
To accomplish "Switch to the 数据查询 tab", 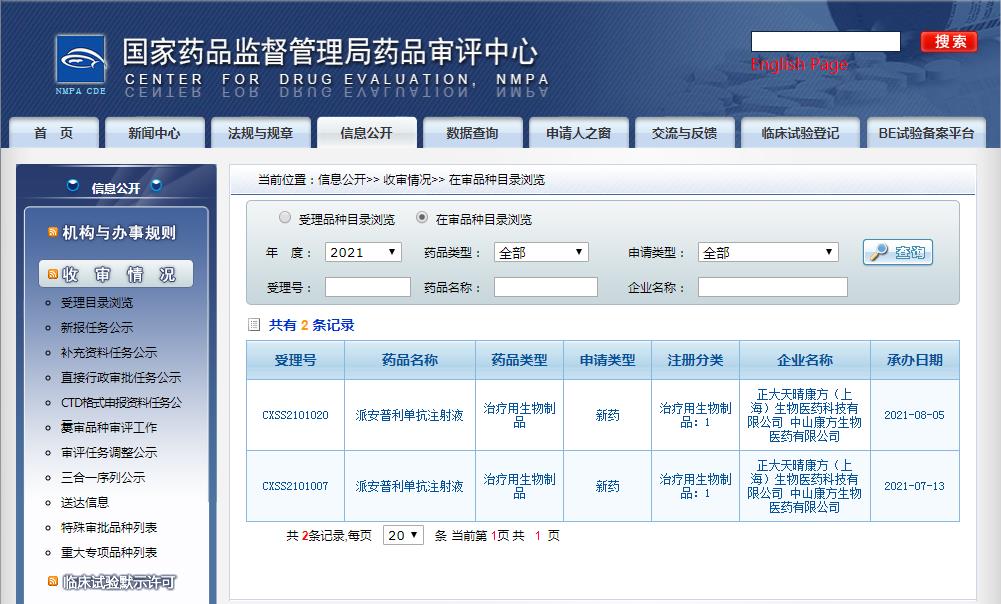I will [472, 133].
